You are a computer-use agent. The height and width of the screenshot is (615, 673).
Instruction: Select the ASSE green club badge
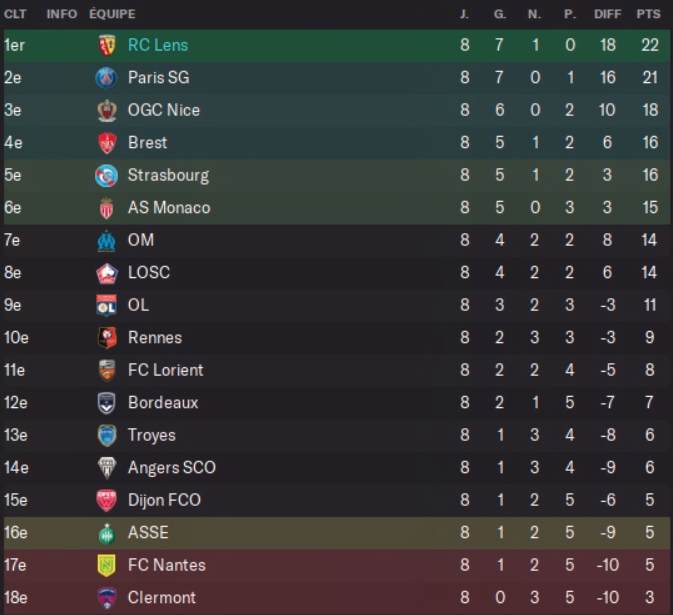click(106, 533)
